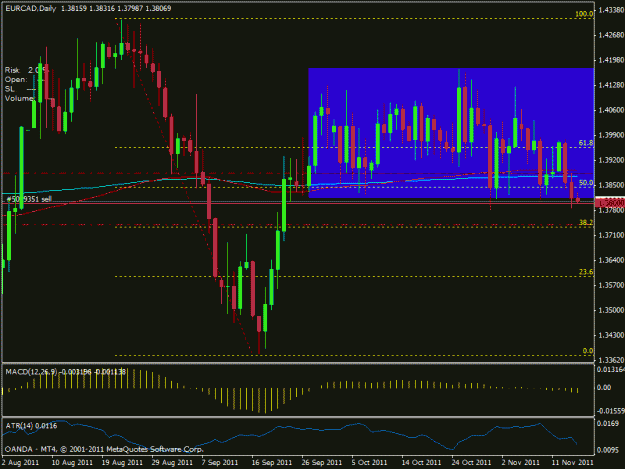Image resolution: width=625 pixels, height=469 pixels.
Task: Select the Fibonacci 61.8 level label
Action: pyautogui.click(x=586, y=143)
